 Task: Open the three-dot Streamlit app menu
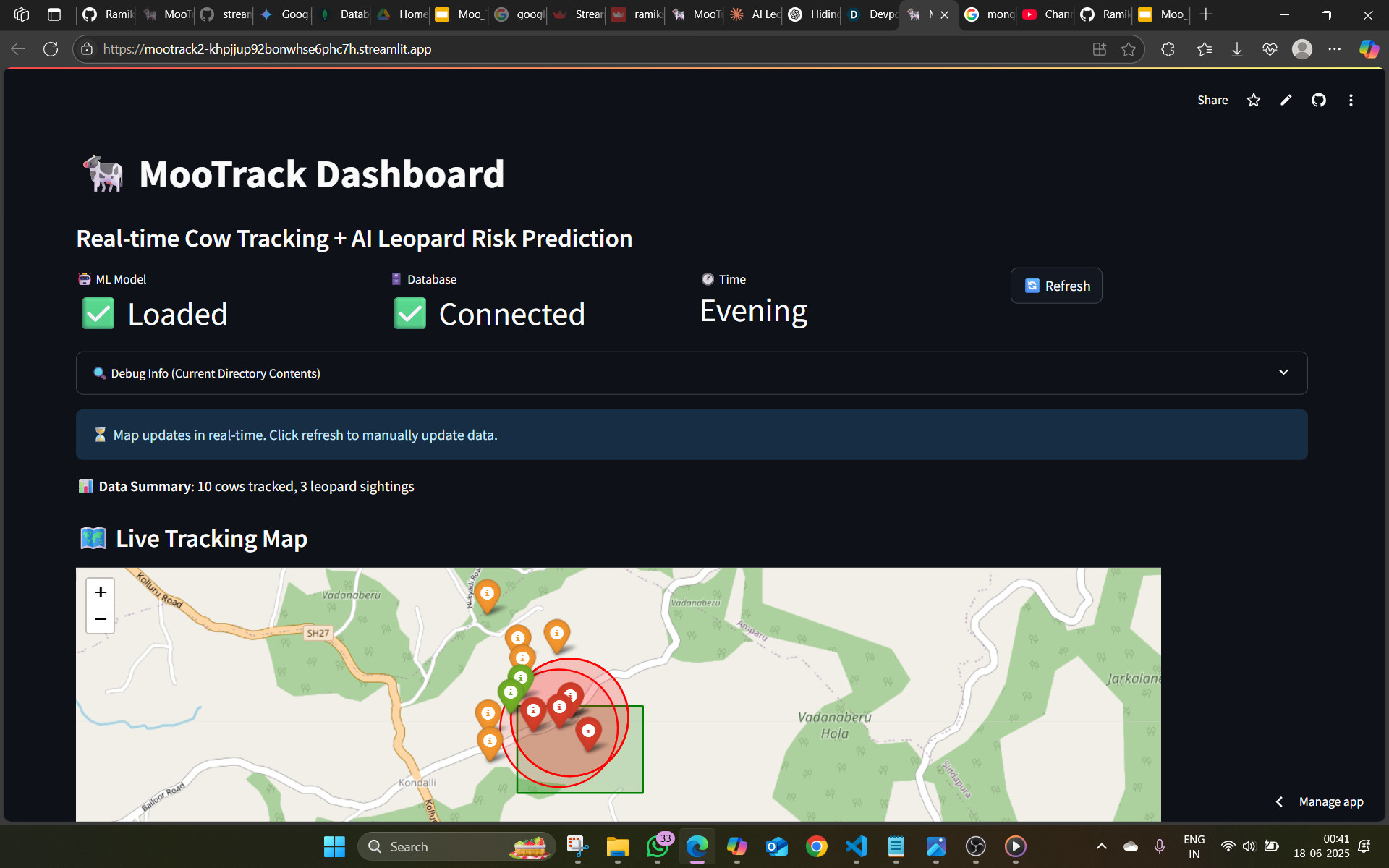(x=1351, y=101)
